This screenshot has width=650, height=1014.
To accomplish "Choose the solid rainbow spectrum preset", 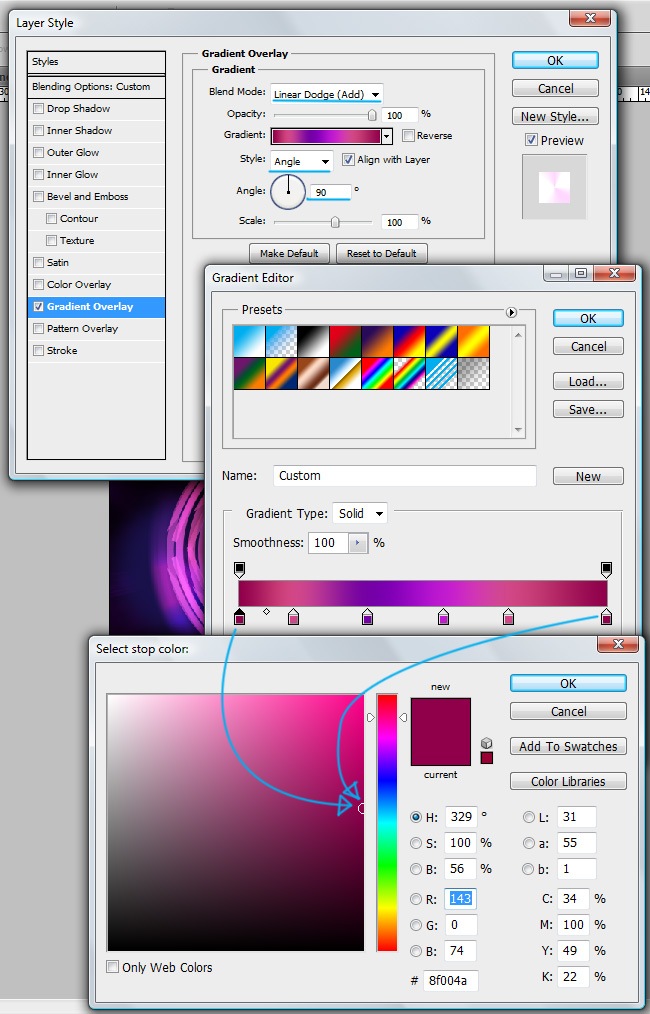I will [377, 374].
